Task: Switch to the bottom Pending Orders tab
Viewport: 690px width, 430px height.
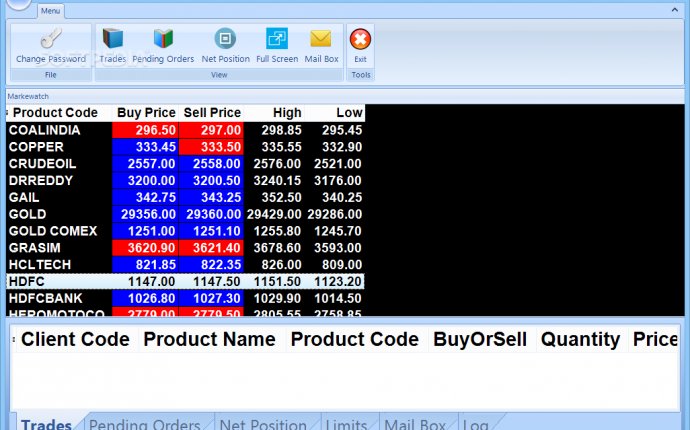Action: [145, 424]
